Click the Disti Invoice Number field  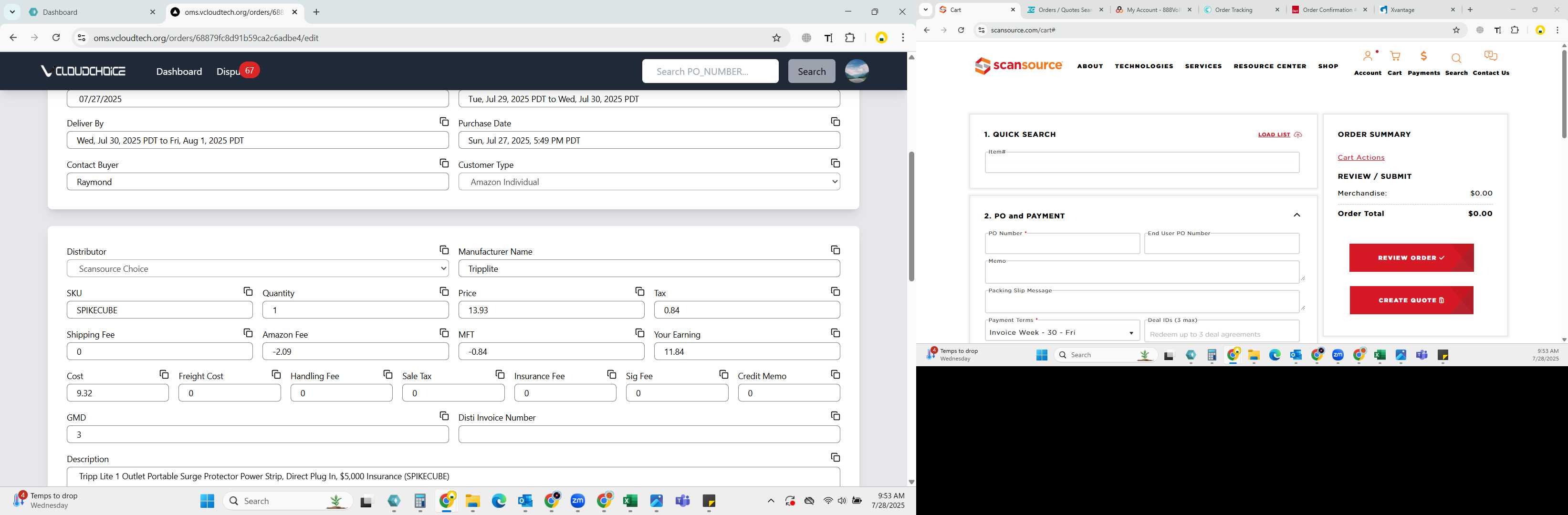[649, 434]
